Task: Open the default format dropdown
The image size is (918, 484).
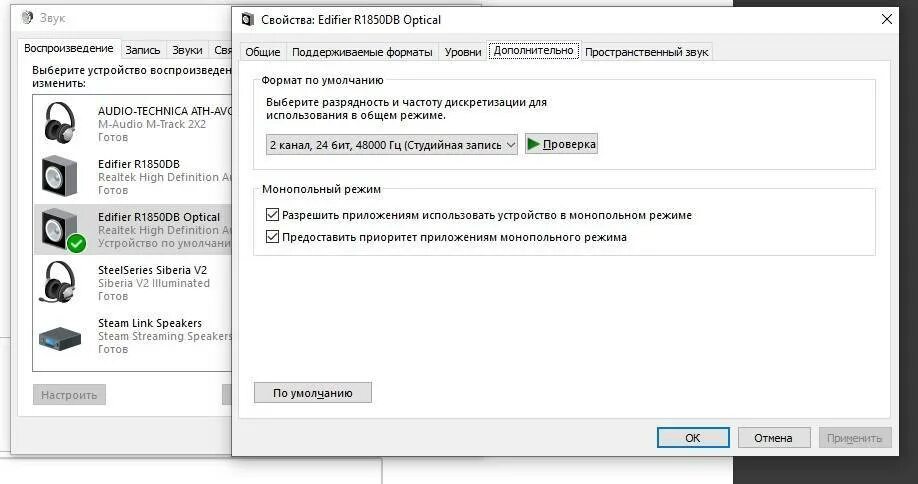Action: pyautogui.click(x=392, y=145)
